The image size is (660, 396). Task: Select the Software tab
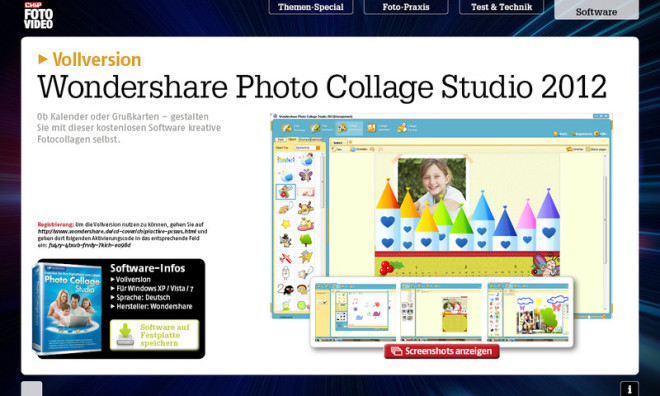(596, 10)
